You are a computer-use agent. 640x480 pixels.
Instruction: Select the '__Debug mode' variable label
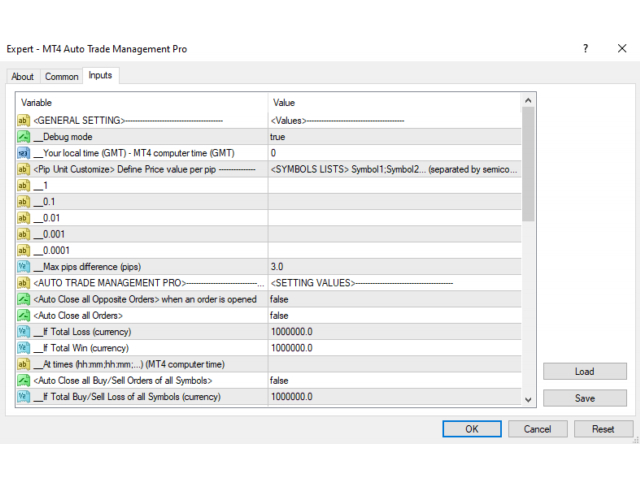coord(63,137)
